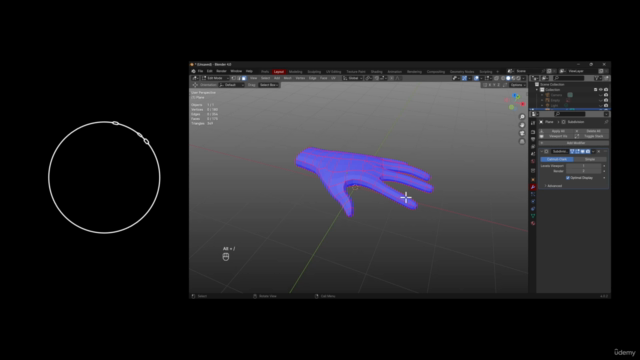This screenshot has width=640, height=360.
Task: Click the red X axis on navigation gizmo
Action: [x=522, y=104]
